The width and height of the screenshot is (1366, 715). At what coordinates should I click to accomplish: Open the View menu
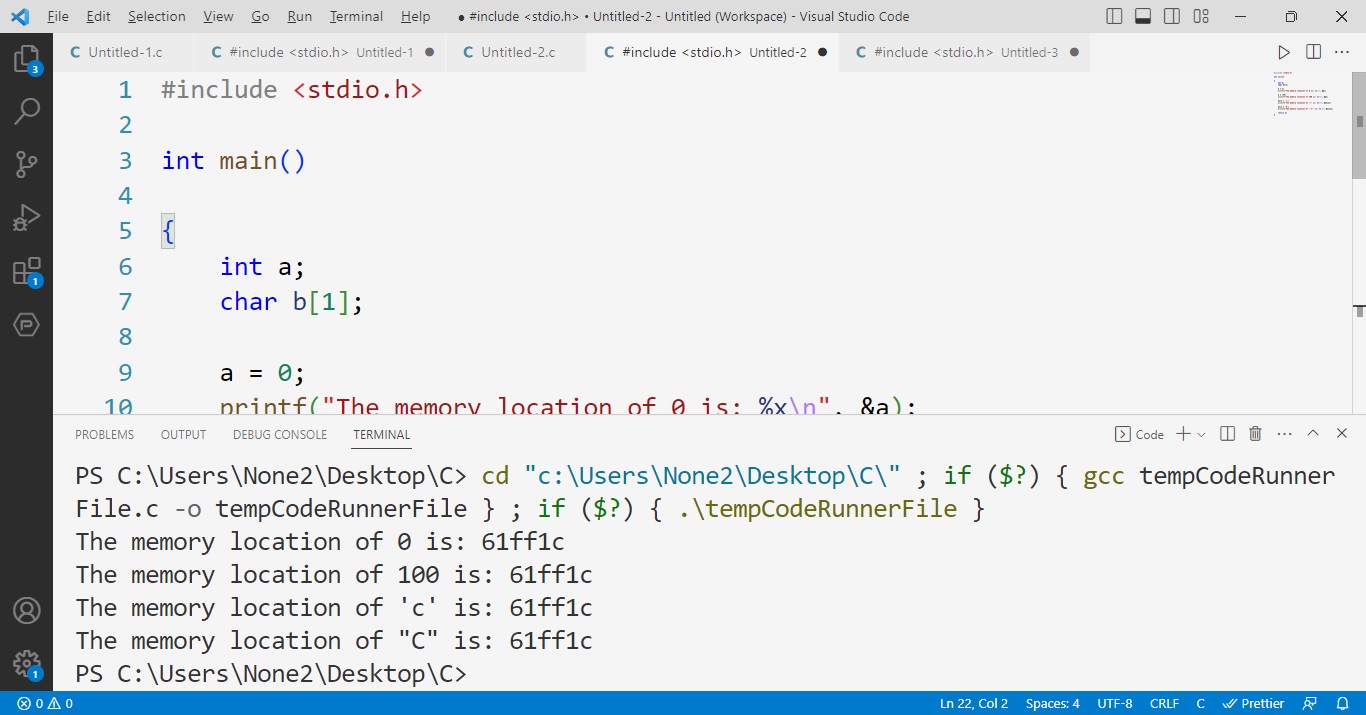(218, 16)
